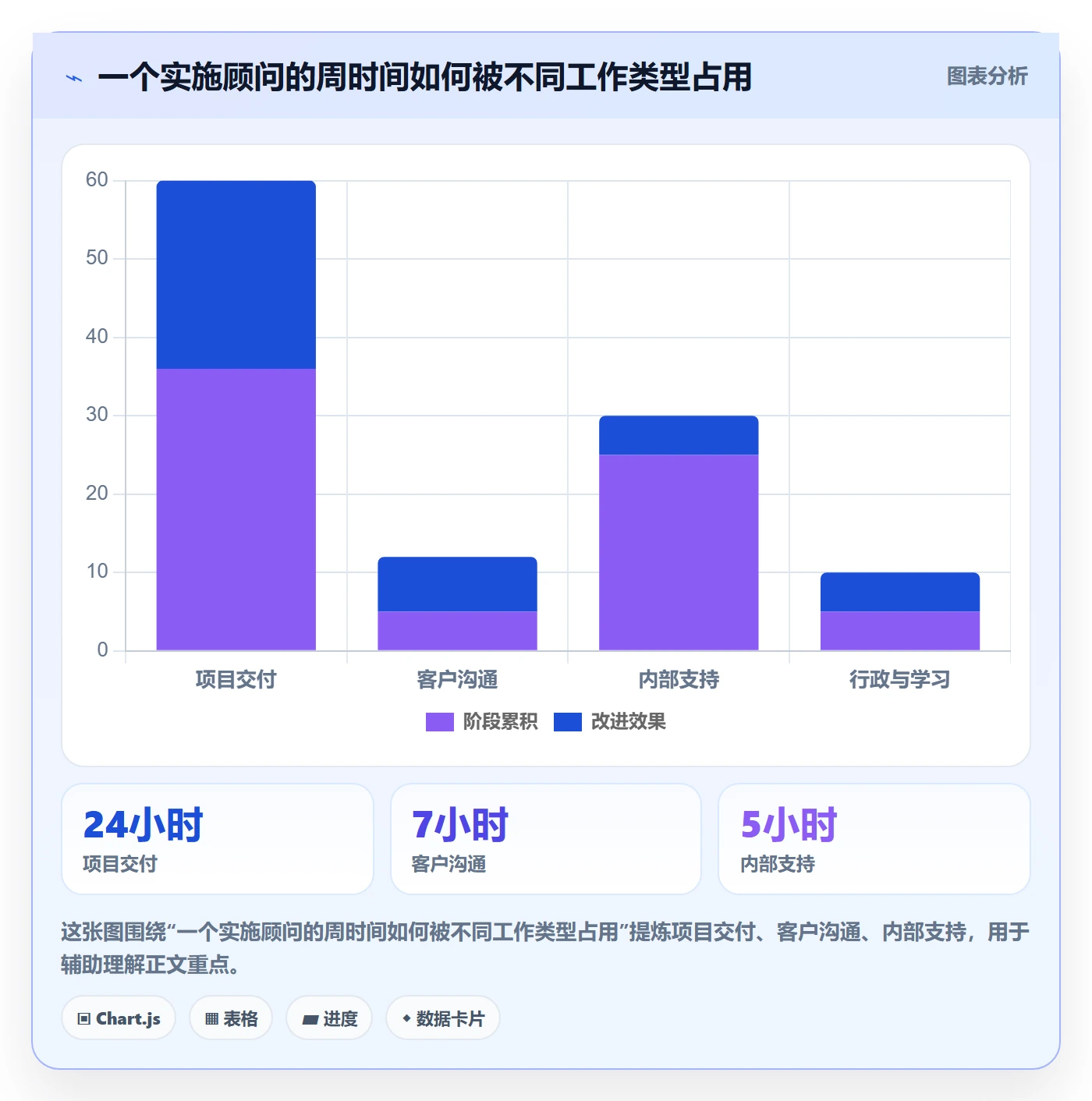Select the 数据卡片 tag chip
The height and width of the screenshot is (1101, 1092).
tap(442, 1018)
